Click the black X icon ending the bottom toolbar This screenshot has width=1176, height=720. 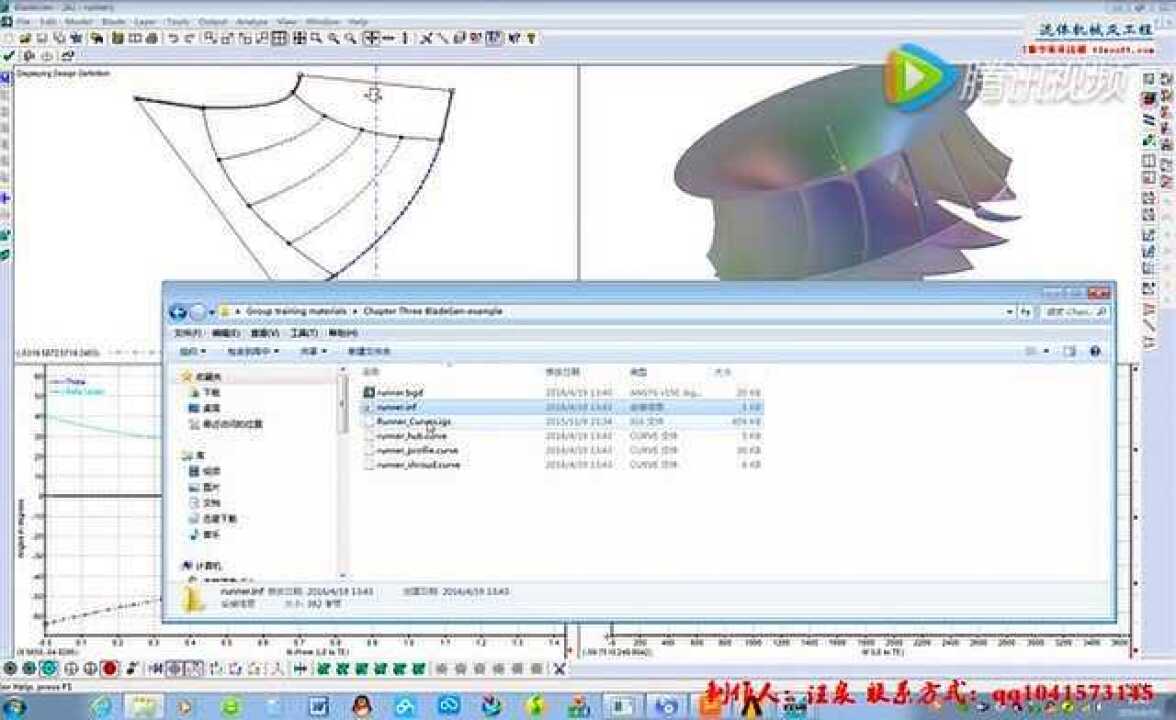(559, 668)
